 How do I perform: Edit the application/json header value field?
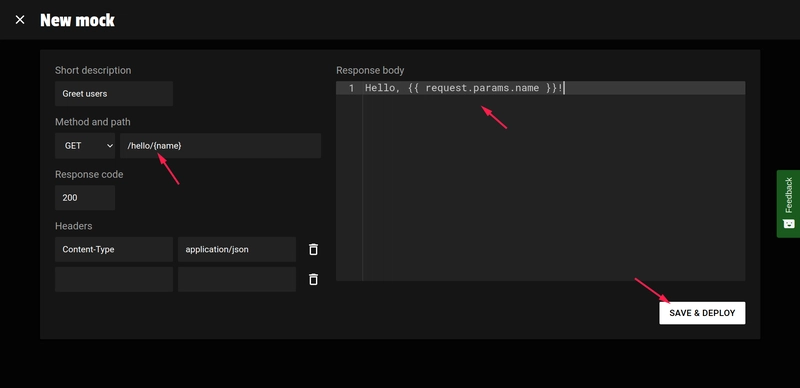point(237,249)
